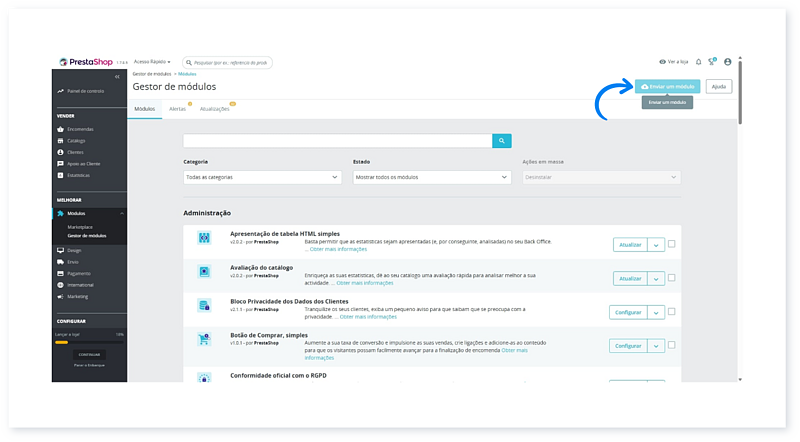Click the Avaliação do catálogo module icon
This screenshot has width=800, height=442.
(204, 271)
